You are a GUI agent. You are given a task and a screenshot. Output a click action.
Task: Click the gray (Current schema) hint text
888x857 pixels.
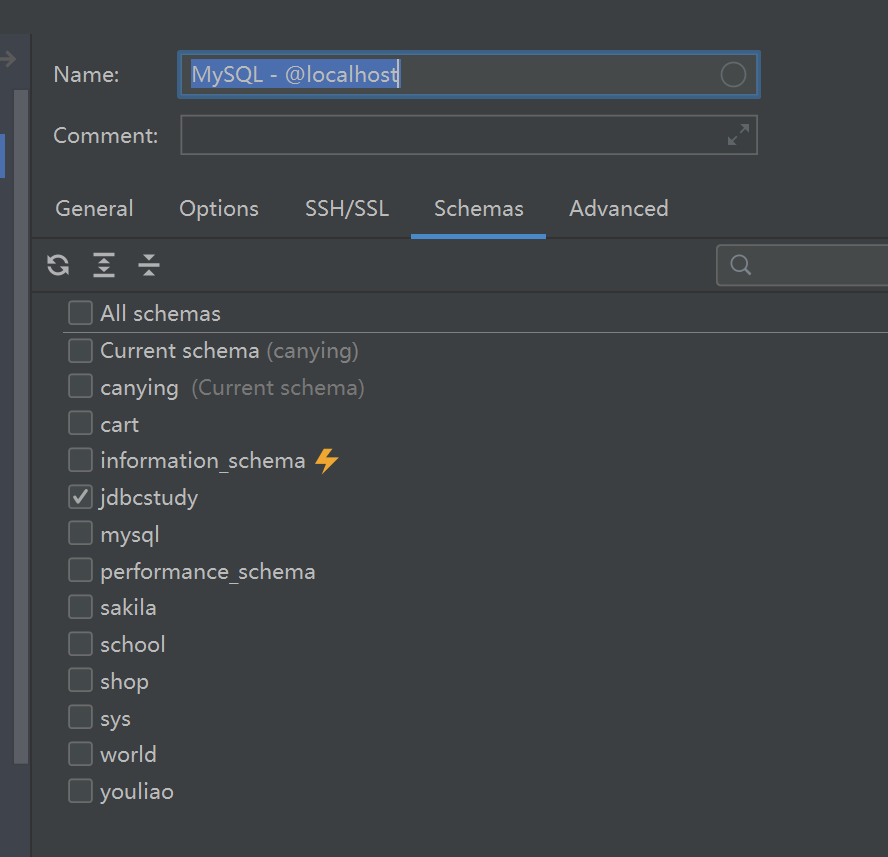click(x=278, y=388)
